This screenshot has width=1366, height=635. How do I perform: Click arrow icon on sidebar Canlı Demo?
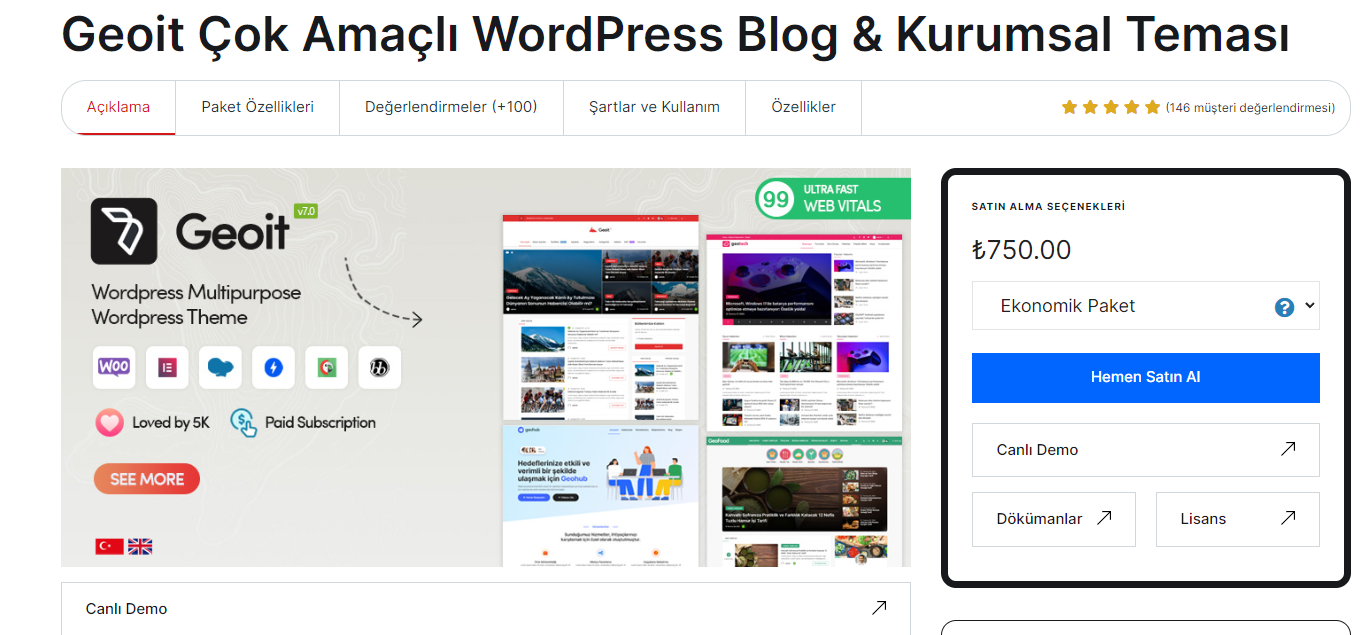1288,449
